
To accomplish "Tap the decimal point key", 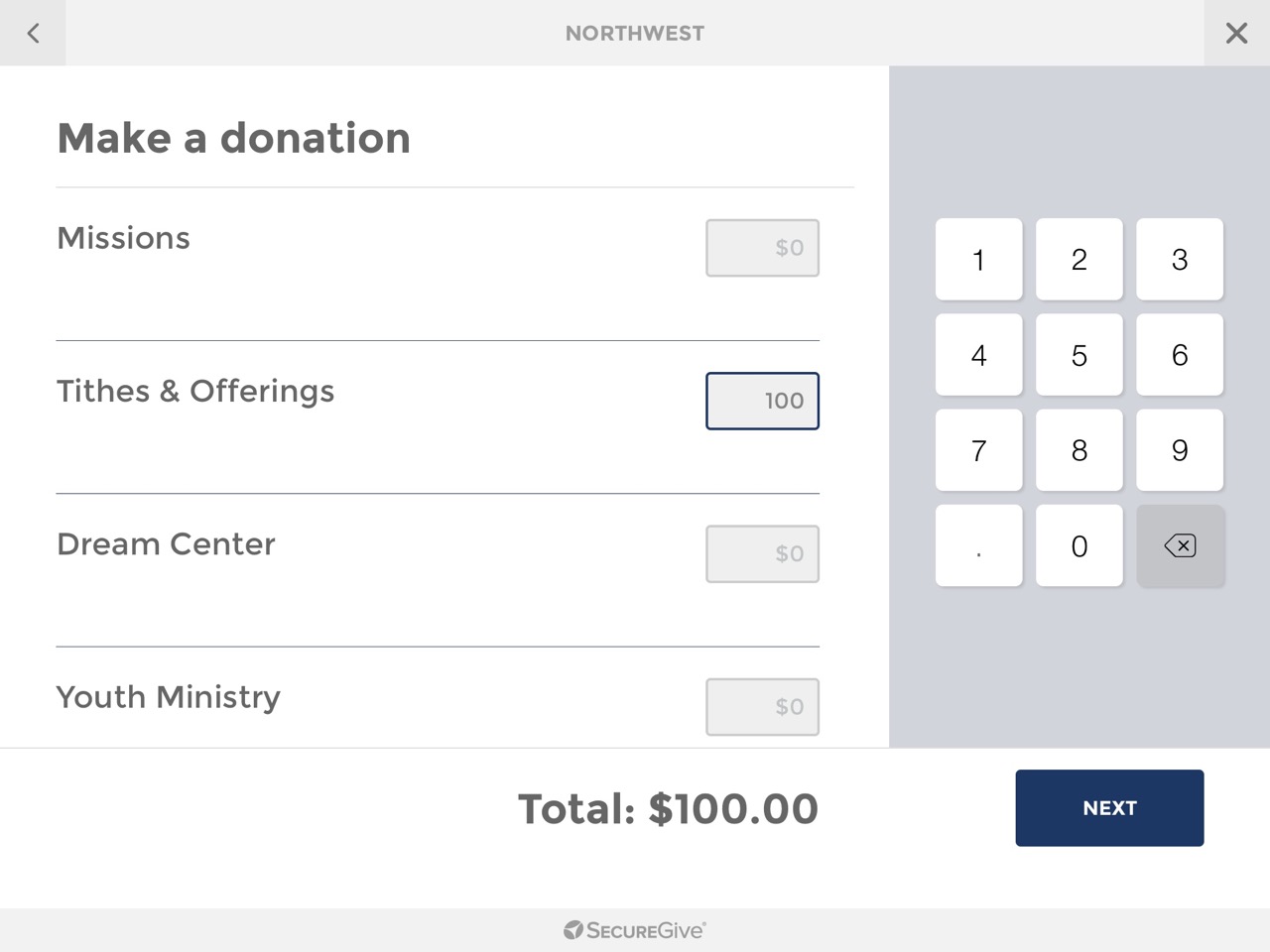I will click(x=978, y=545).
